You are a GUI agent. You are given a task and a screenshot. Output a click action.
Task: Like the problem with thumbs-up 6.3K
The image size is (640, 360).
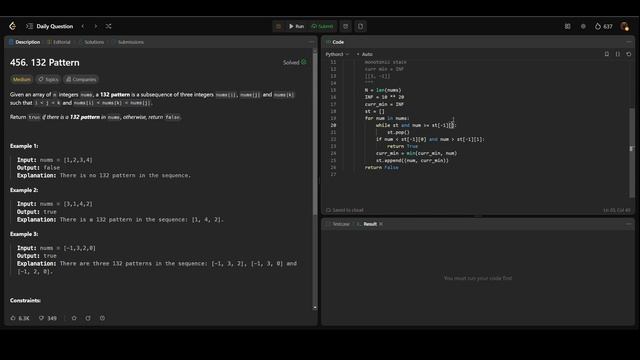point(20,318)
